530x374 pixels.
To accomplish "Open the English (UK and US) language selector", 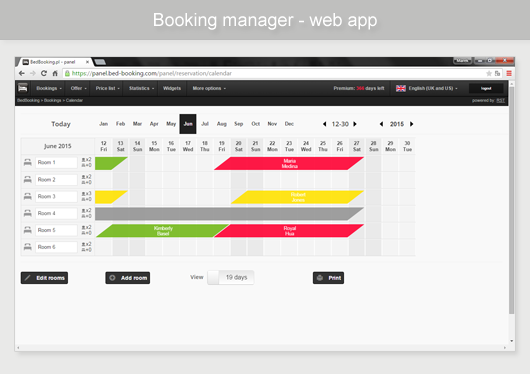I will [x=427, y=88].
